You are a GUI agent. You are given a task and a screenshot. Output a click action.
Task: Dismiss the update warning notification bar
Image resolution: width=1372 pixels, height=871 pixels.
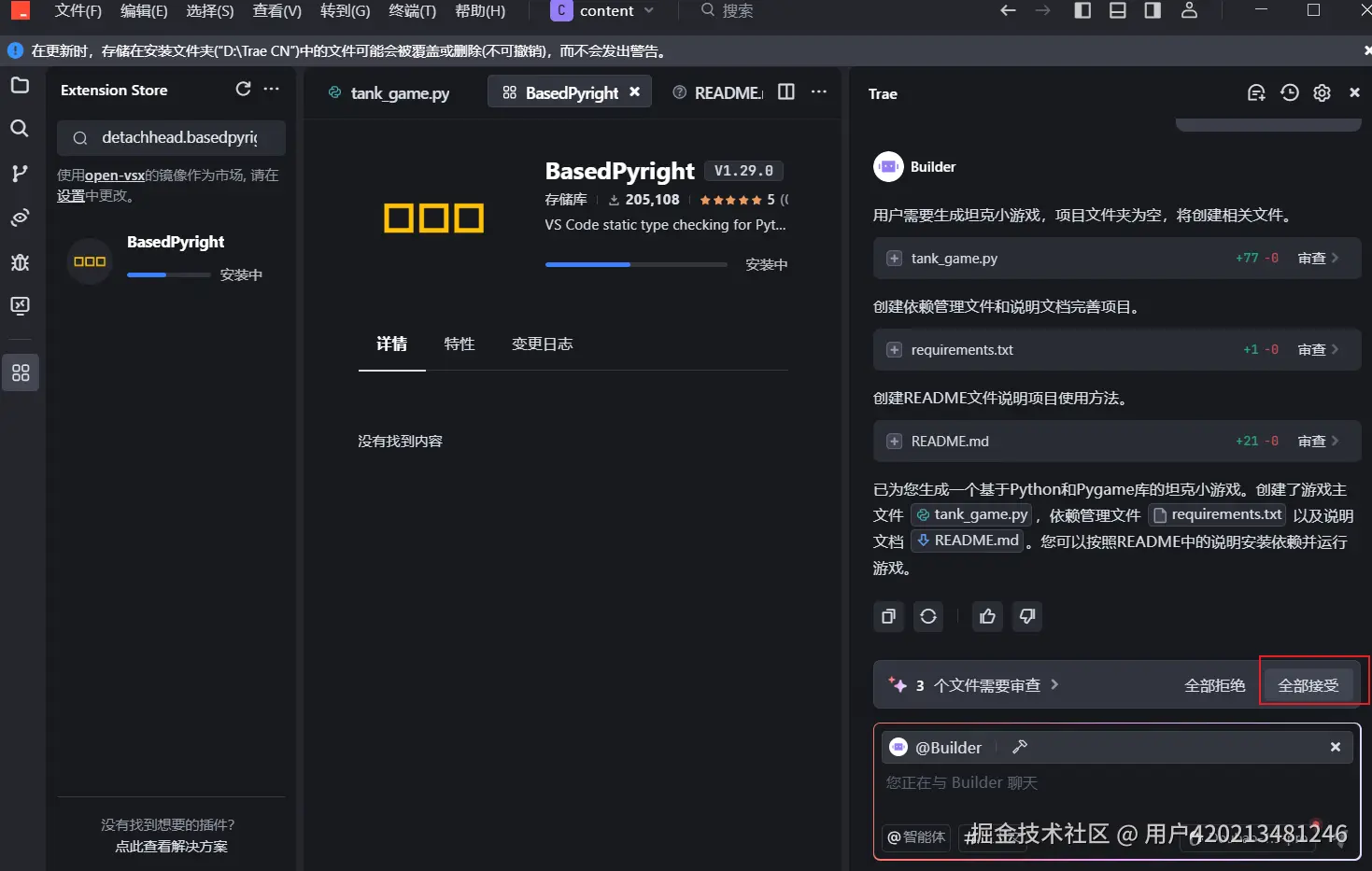tap(1366, 50)
